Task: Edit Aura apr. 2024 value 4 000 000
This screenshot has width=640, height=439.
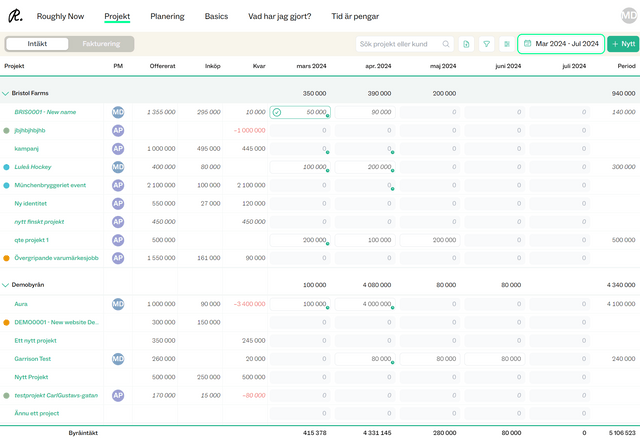Action: click(365, 304)
